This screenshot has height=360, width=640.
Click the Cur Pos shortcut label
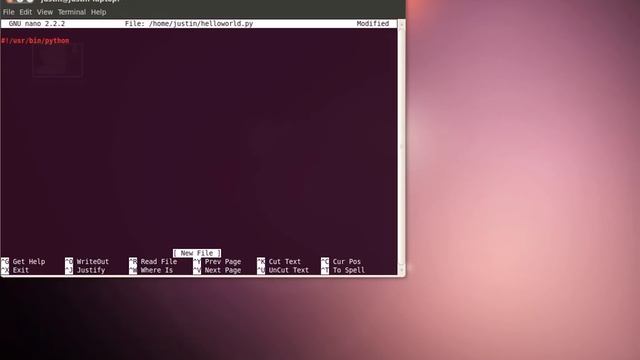click(347, 262)
